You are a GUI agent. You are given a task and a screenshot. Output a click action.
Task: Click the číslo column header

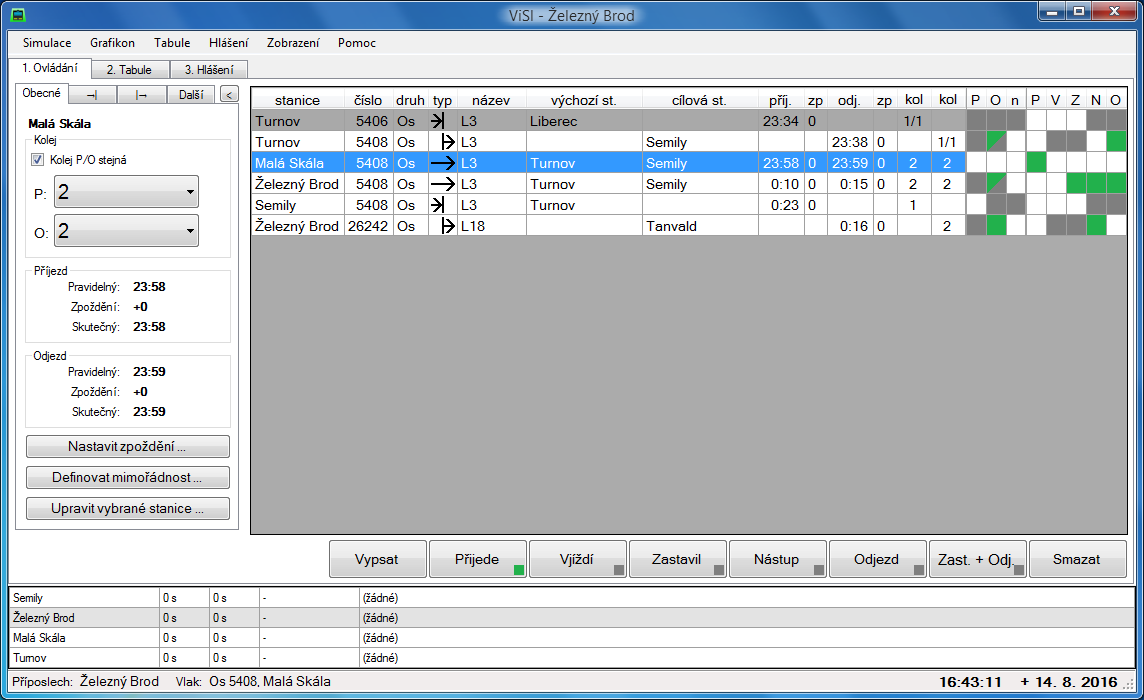368,100
